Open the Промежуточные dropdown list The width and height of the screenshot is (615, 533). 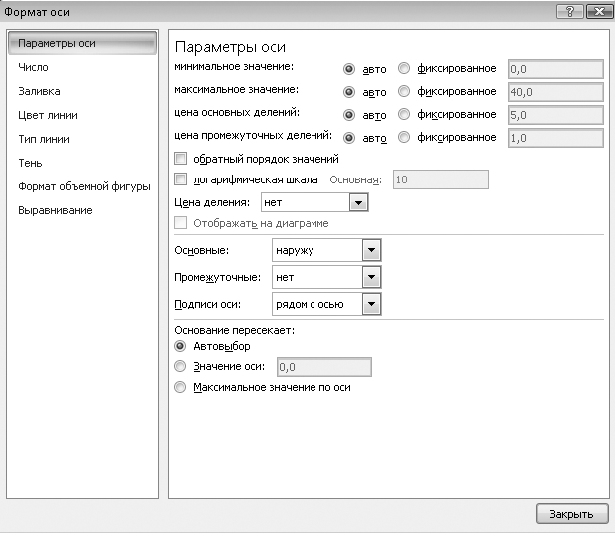(371, 277)
